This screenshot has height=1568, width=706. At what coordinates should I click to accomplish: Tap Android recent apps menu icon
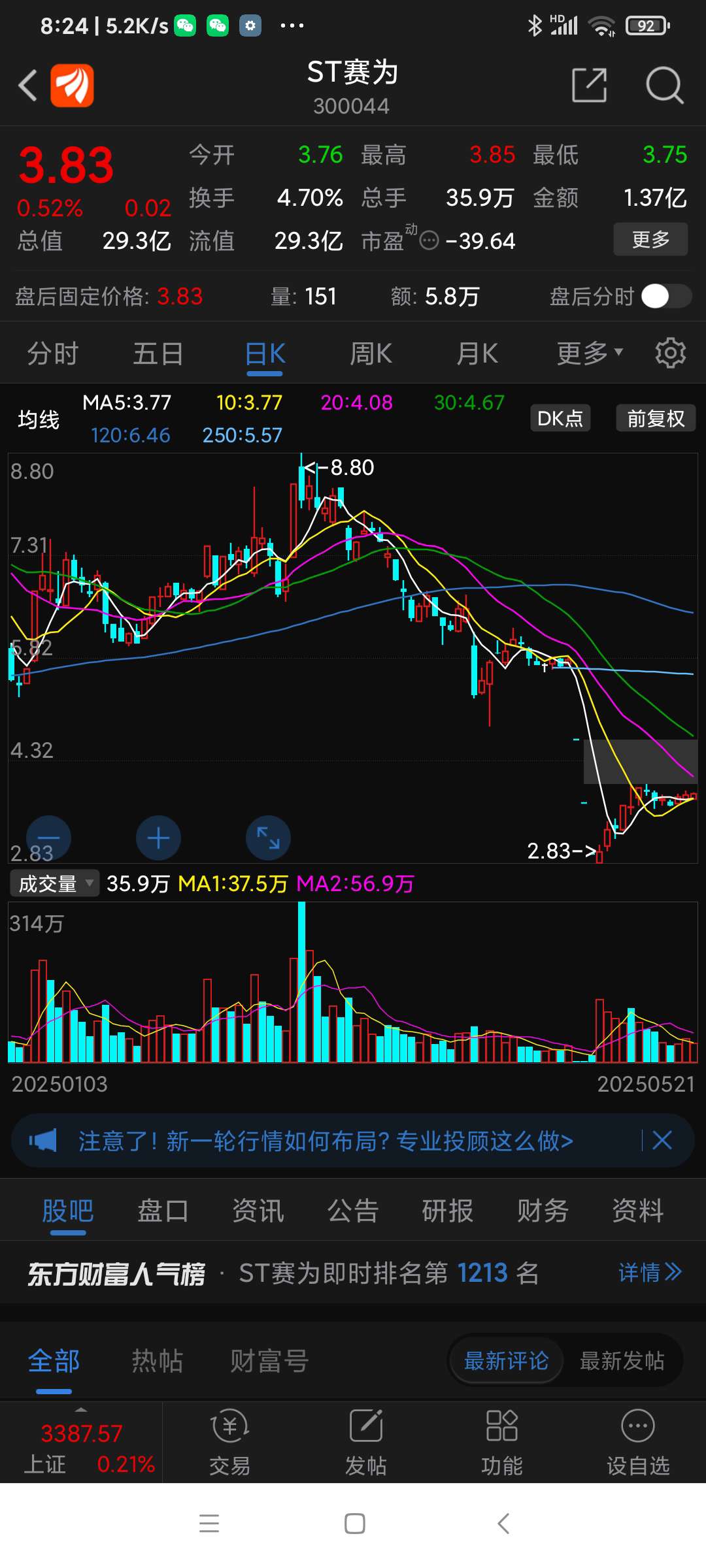pos(209,1524)
